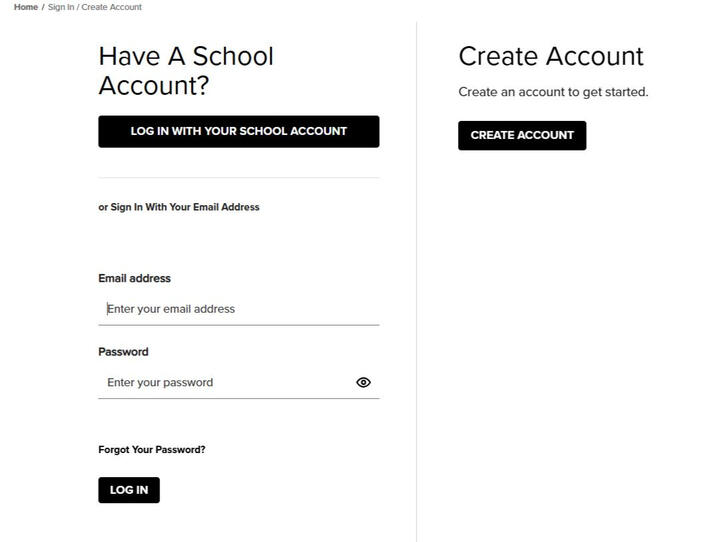Log in with your school account
The width and height of the screenshot is (719, 542).
(x=238, y=132)
